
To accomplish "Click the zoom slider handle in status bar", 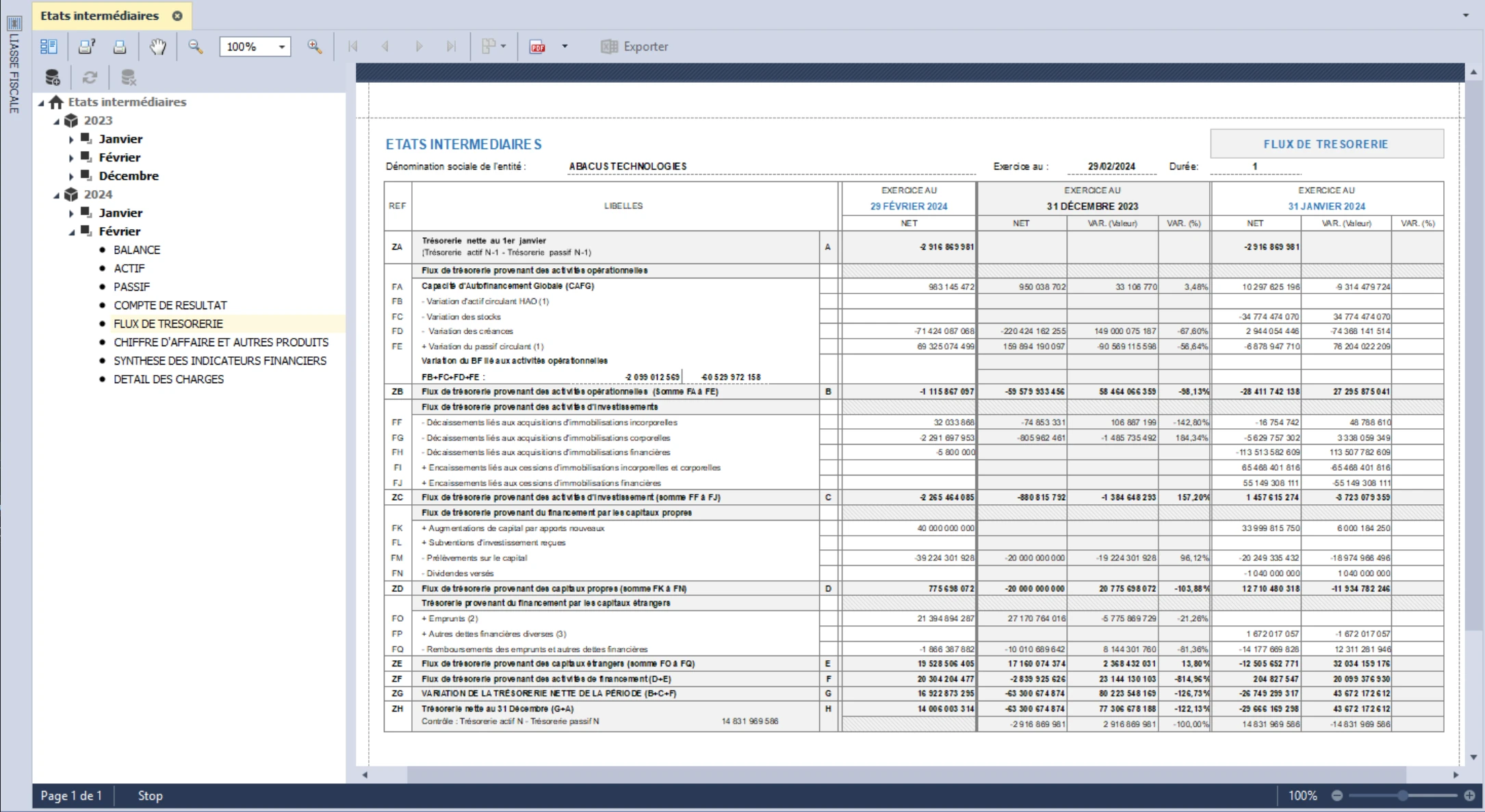I will pyautogui.click(x=1403, y=796).
